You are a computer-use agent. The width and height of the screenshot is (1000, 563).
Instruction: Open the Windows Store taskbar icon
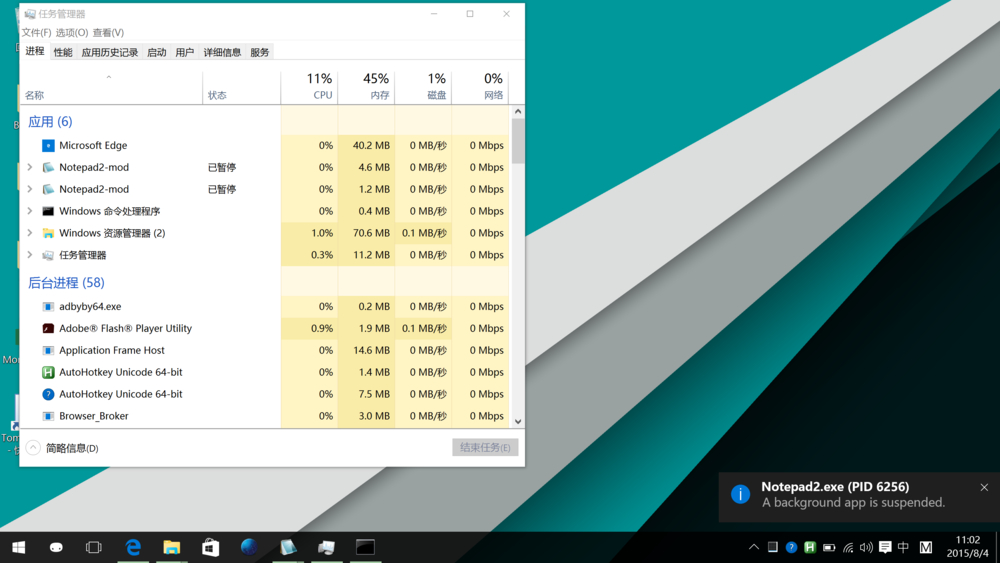pyautogui.click(x=210, y=547)
